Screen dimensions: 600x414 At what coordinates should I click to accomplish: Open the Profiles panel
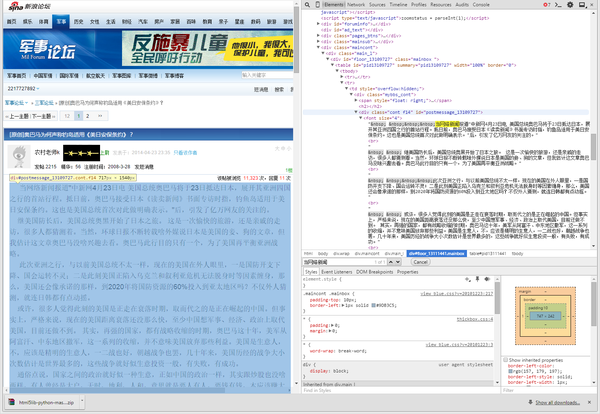pyautogui.click(x=419, y=5)
